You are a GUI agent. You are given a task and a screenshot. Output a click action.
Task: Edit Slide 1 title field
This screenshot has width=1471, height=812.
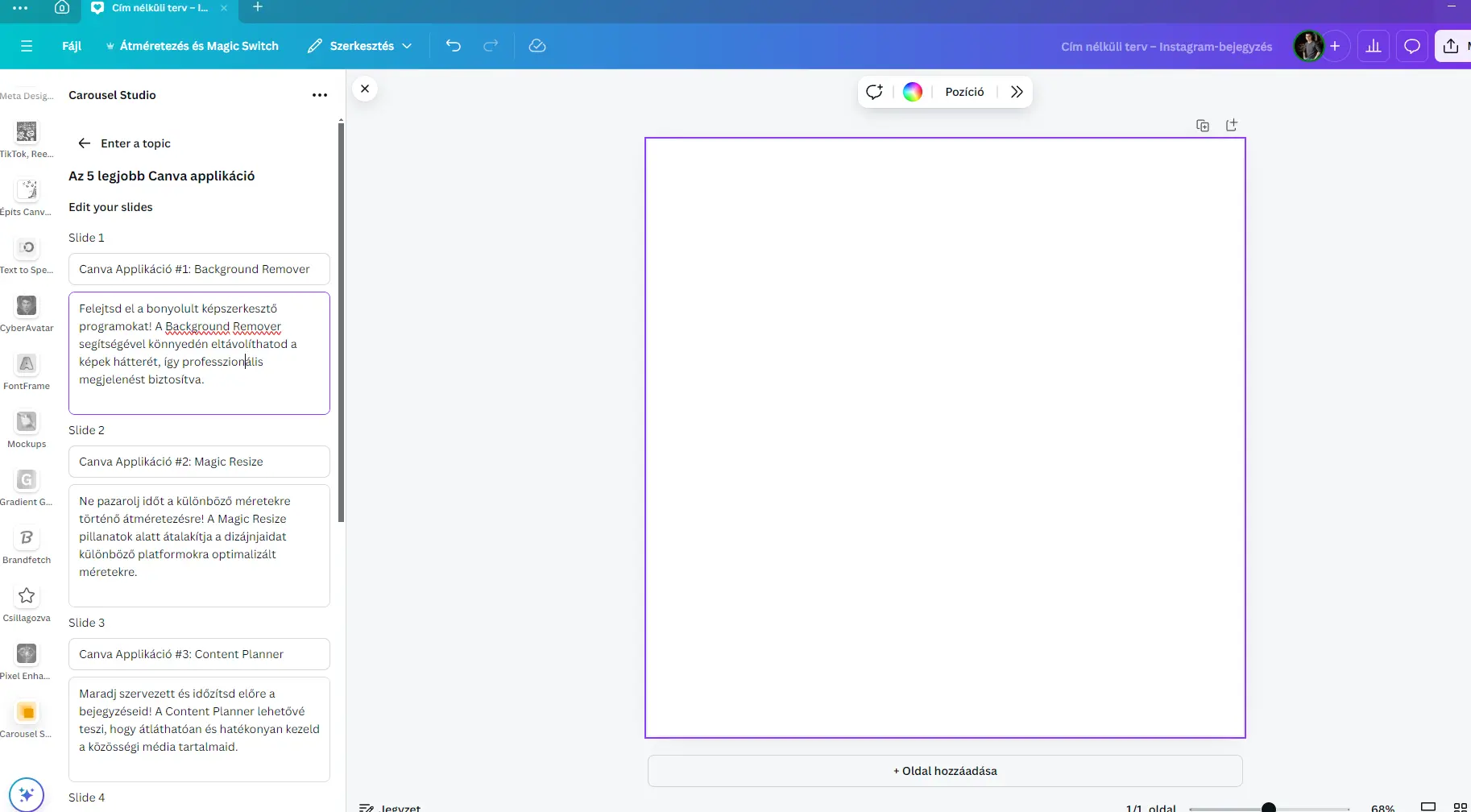pos(199,269)
